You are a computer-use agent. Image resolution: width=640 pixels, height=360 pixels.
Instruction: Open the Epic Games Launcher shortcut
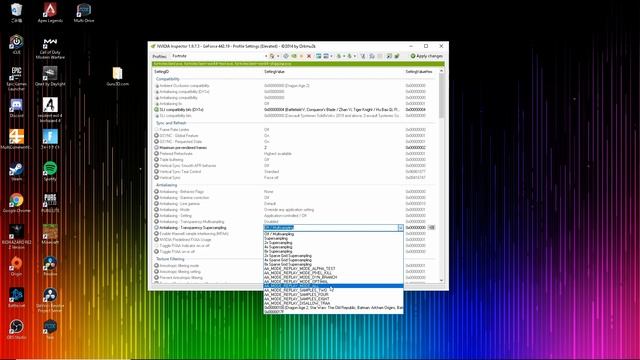pyautogui.click(x=16, y=78)
